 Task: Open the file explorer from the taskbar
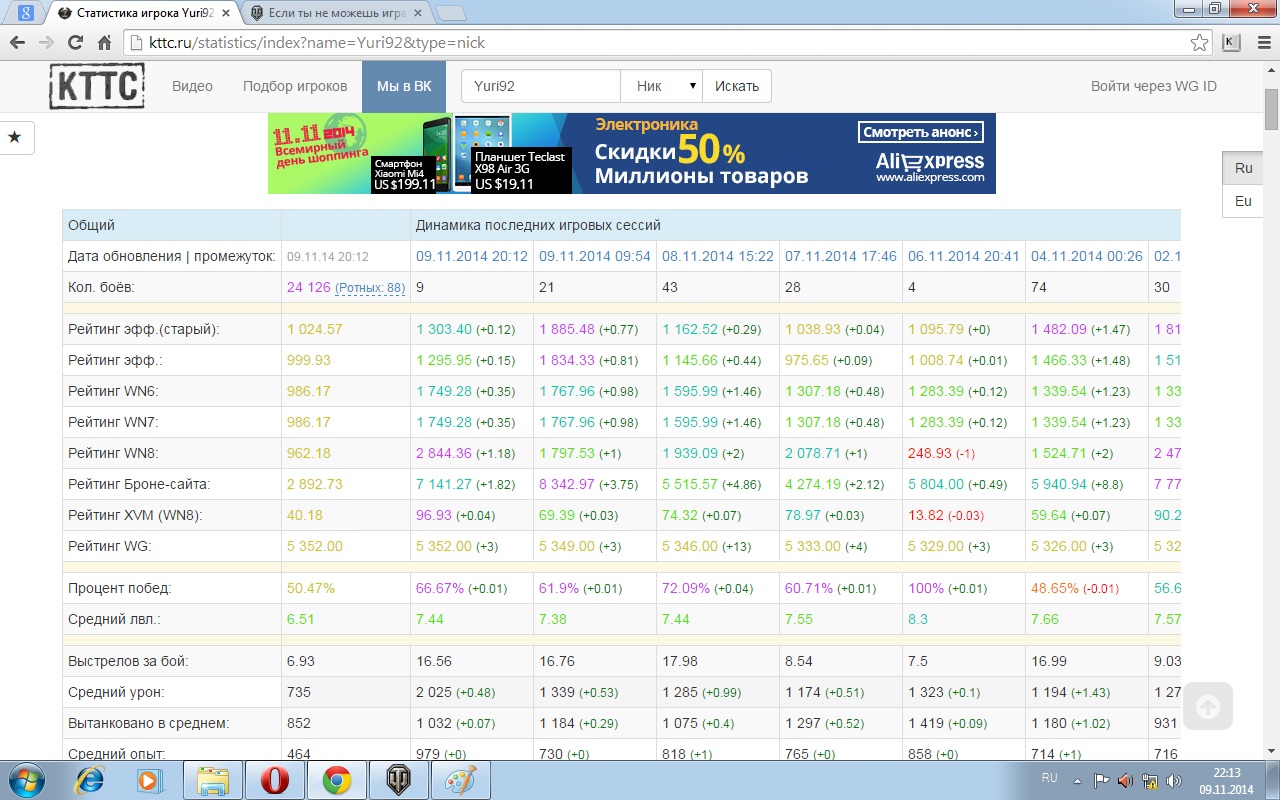click(213, 780)
